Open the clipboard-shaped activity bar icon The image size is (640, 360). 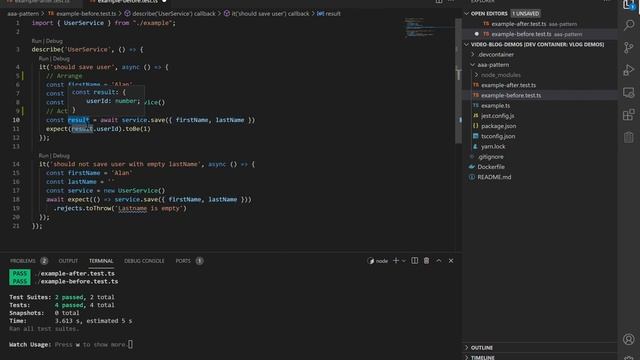click(x=629, y=137)
